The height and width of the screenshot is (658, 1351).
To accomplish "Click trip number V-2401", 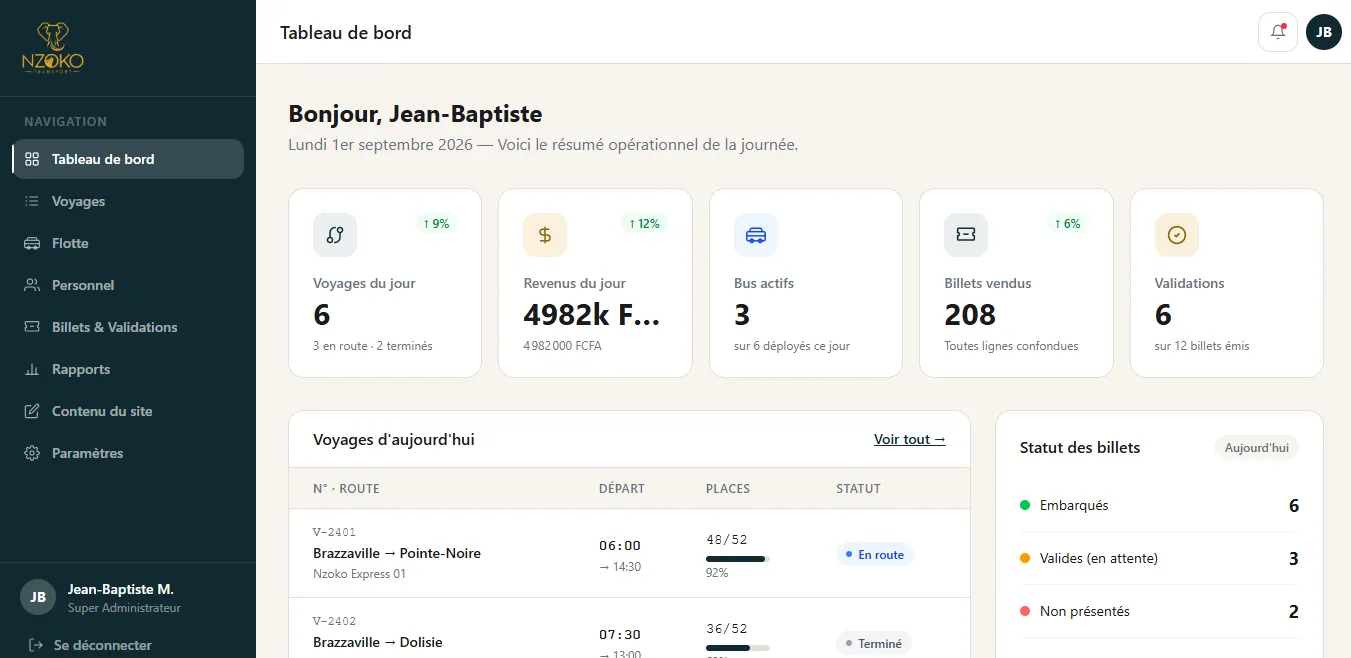I will 334,532.
